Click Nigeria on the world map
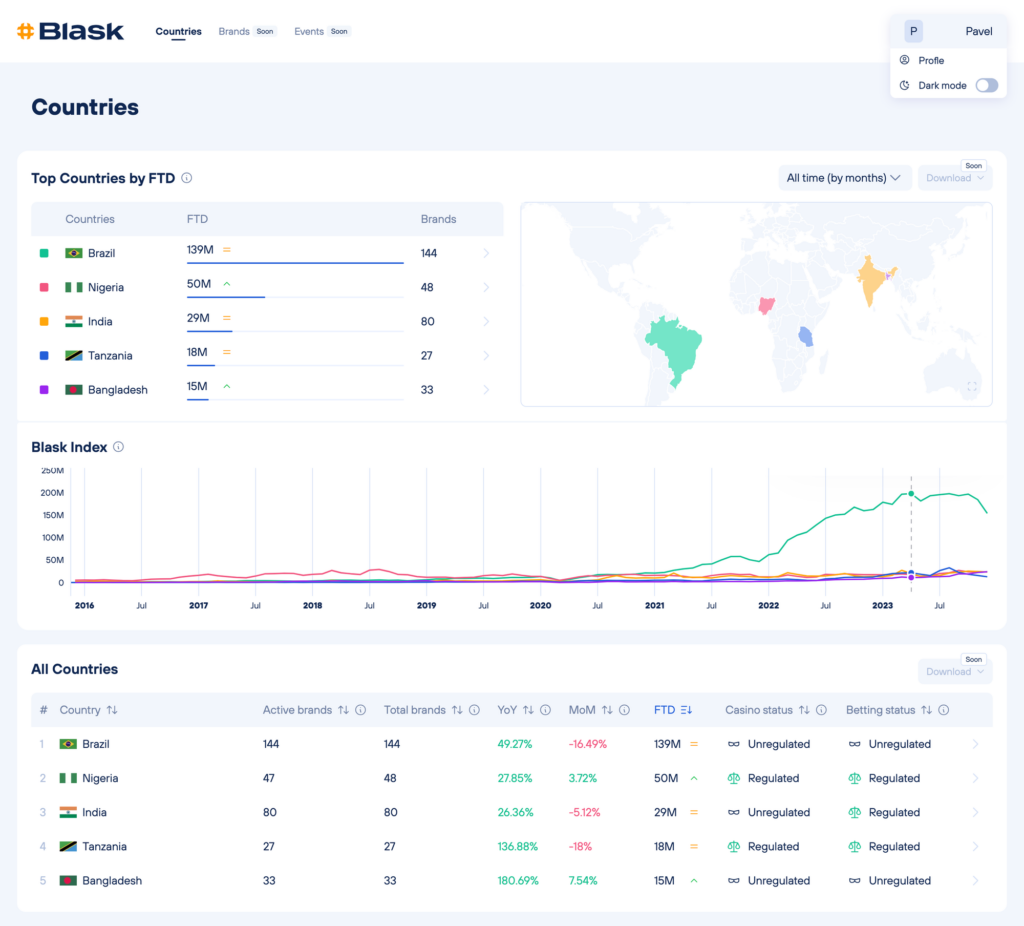 click(x=766, y=306)
